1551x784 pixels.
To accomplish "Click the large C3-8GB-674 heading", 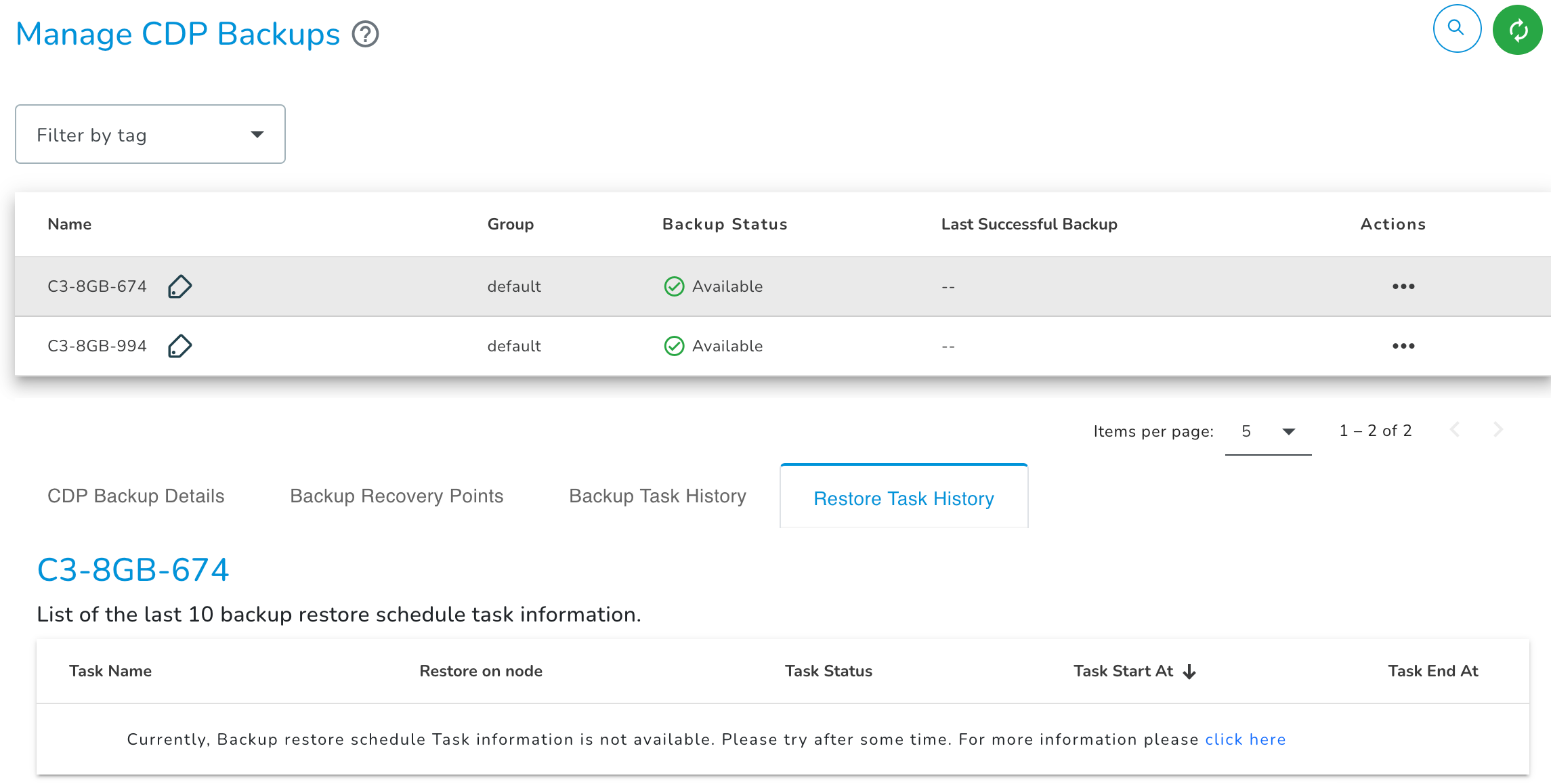I will pos(133,569).
